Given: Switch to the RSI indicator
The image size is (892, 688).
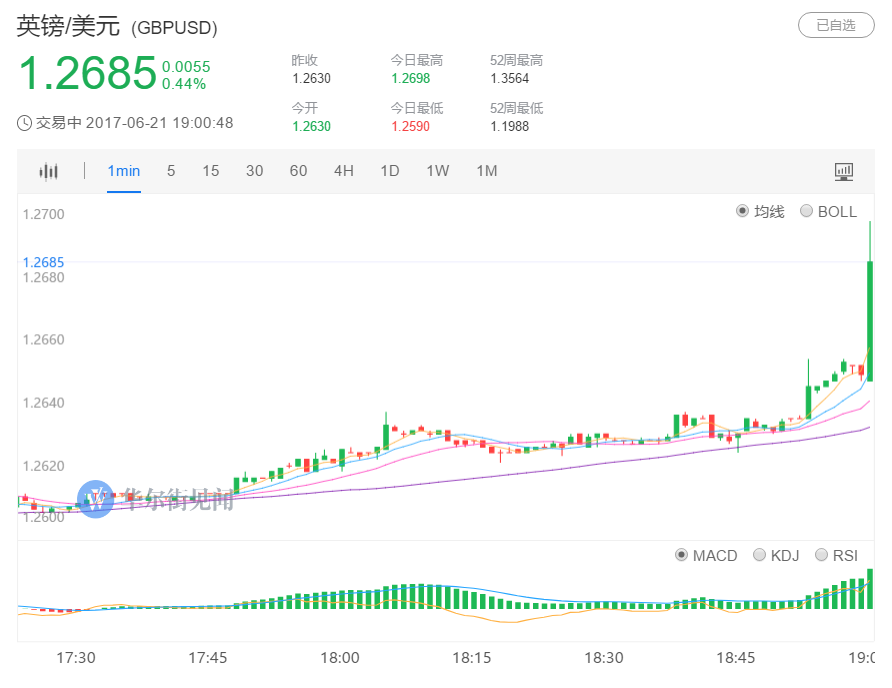Looking at the screenshot, I should [822, 555].
